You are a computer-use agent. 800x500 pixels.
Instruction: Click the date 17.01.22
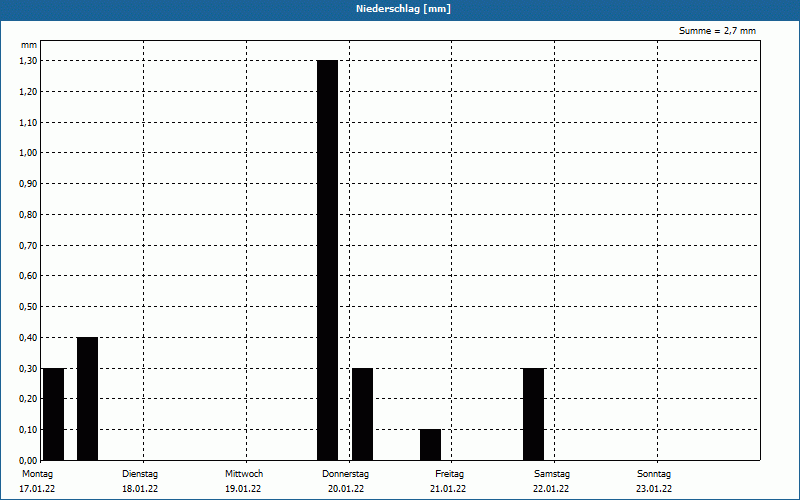(x=37, y=489)
